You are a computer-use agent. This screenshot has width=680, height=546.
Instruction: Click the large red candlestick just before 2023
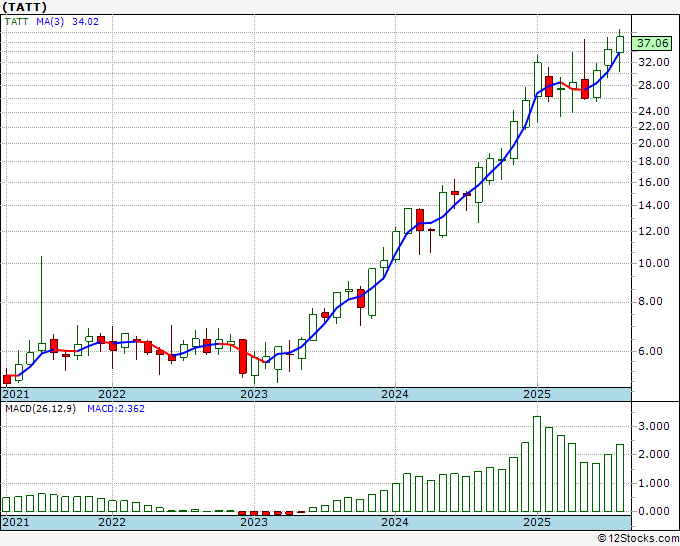[x=243, y=356]
